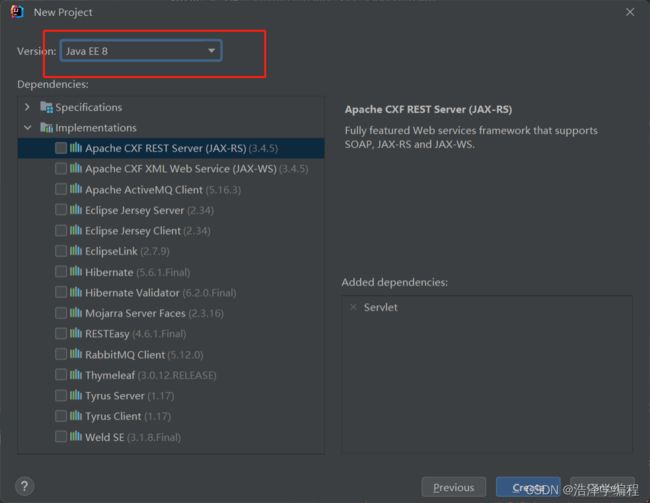Image resolution: width=650 pixels, height=503 pixels.
Task: Click the Specifications label in the tree
Action: click(89, 107)
